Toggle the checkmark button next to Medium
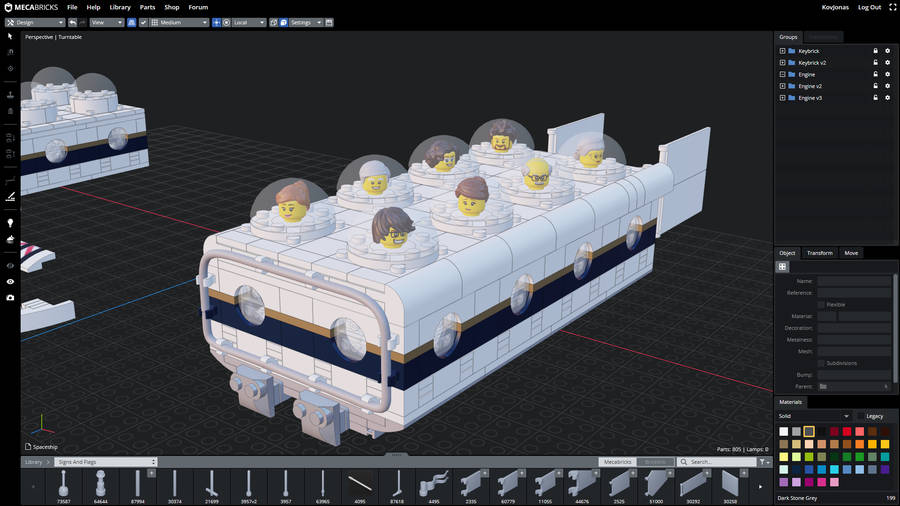Viewport: 900px width, 506px height. click(143, 22)
